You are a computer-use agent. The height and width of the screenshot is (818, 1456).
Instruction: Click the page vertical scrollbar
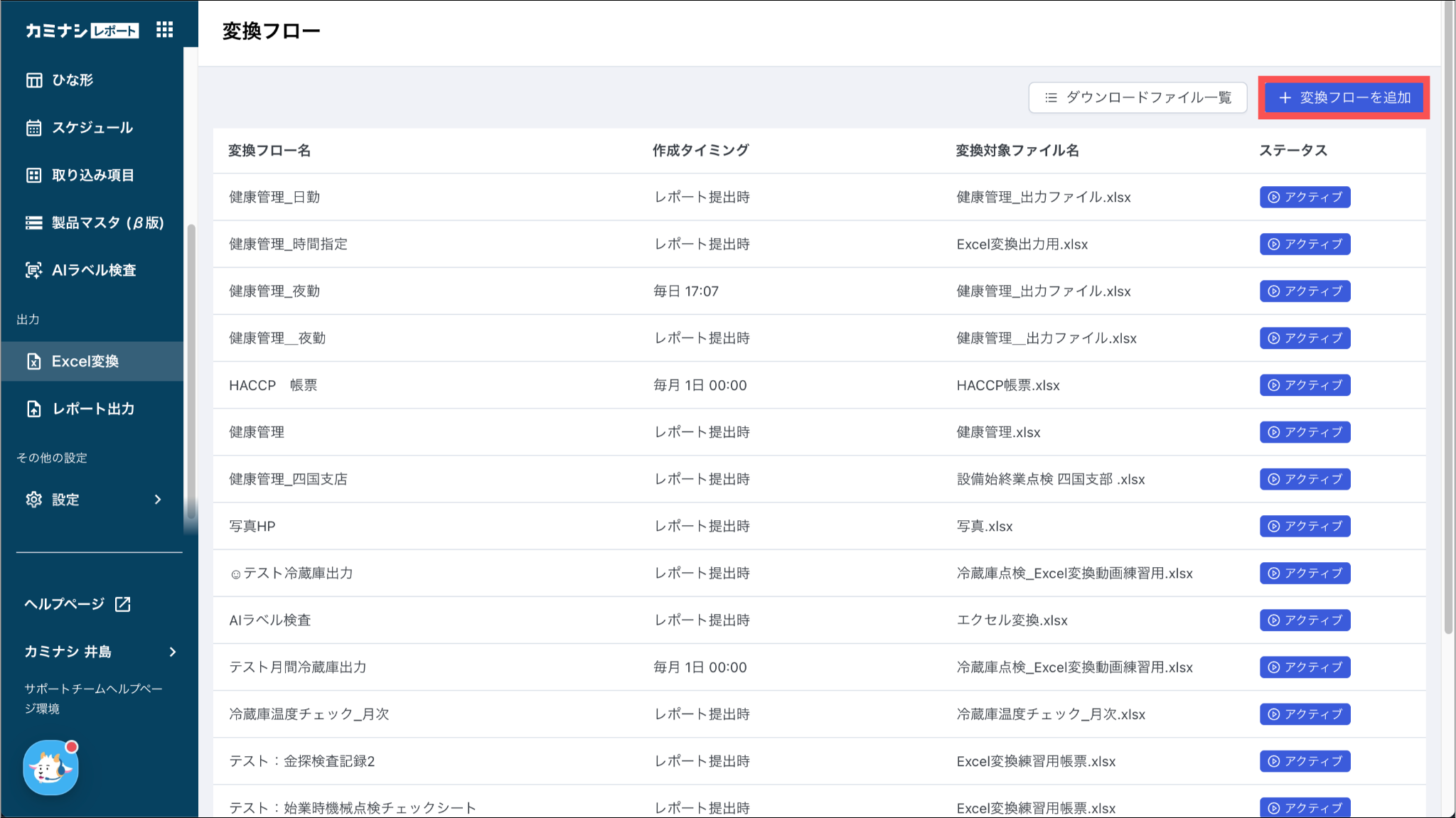click(1448, 320)
